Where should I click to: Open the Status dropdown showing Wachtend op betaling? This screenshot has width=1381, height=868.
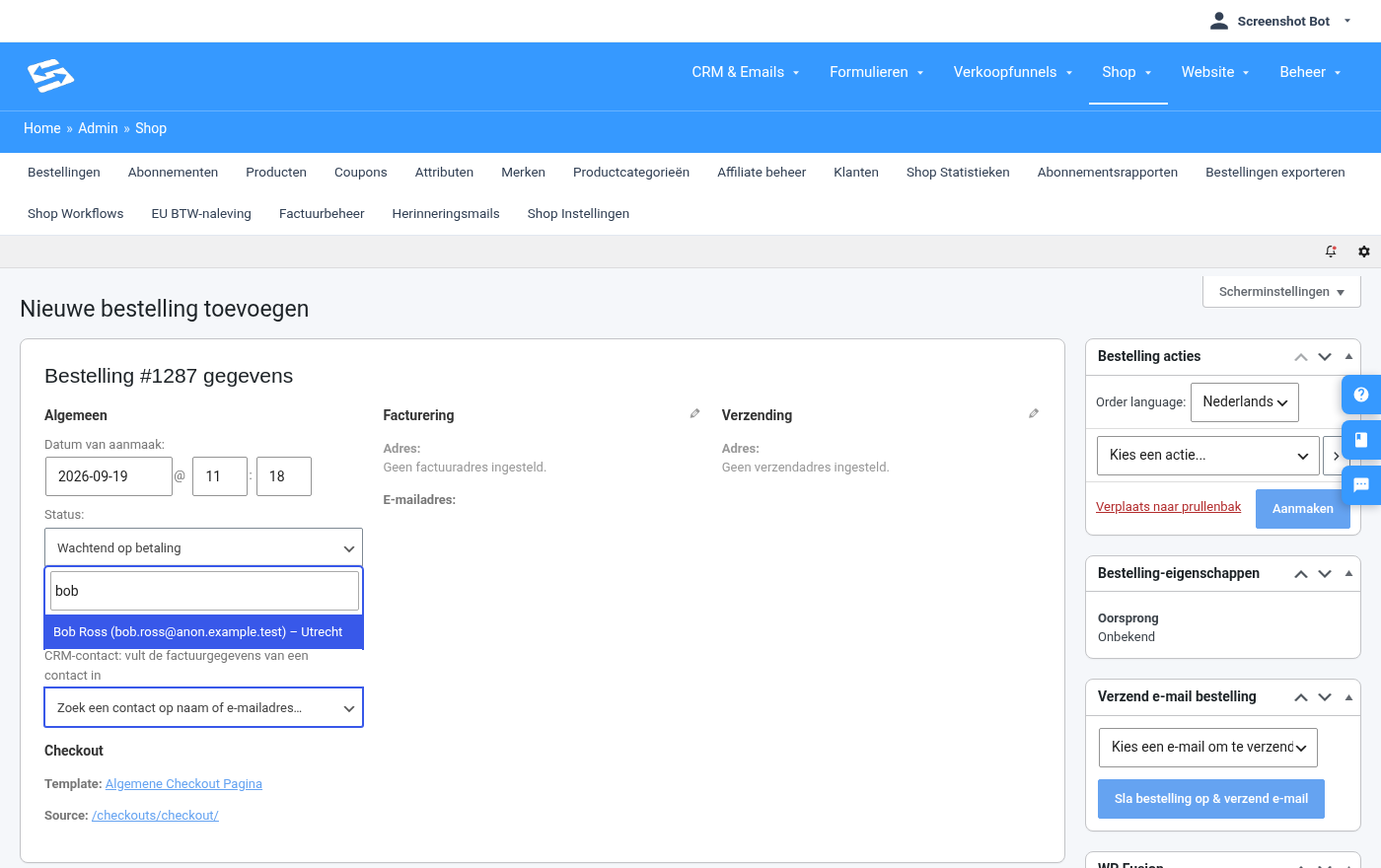click(x=203, y=547)
